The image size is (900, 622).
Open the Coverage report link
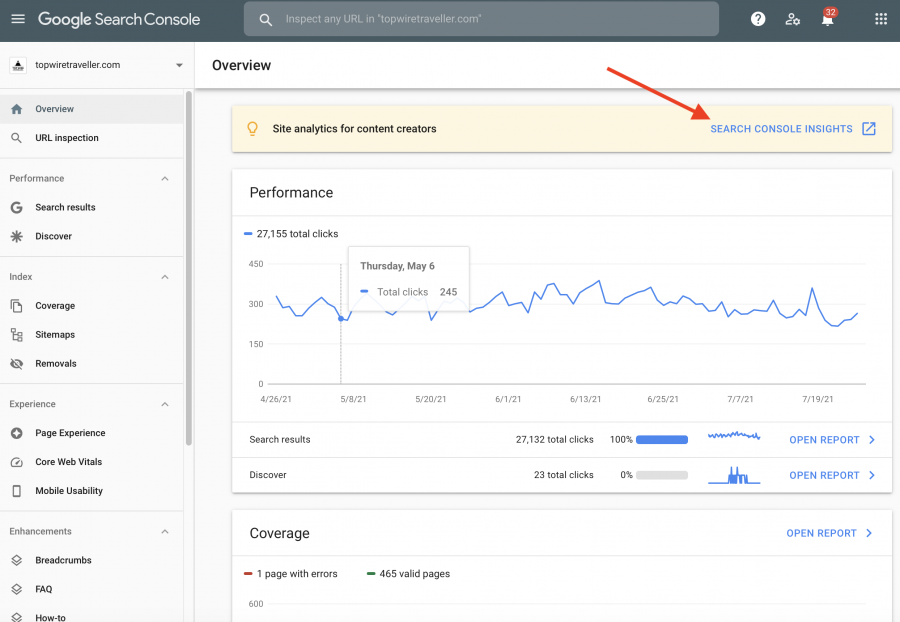[x=821, y=534]
